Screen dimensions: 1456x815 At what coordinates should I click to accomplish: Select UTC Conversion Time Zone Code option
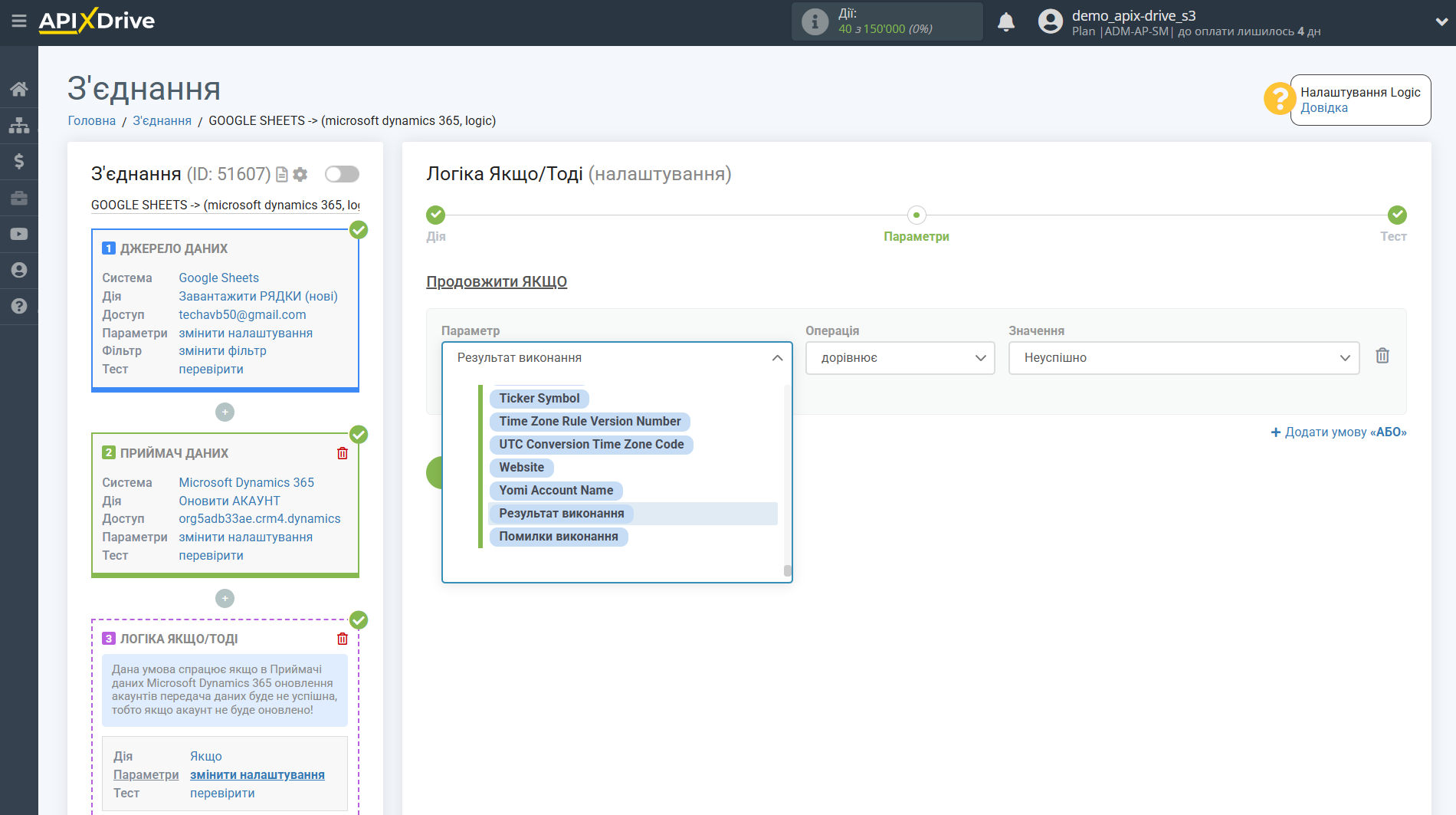[x=592, y=445]
